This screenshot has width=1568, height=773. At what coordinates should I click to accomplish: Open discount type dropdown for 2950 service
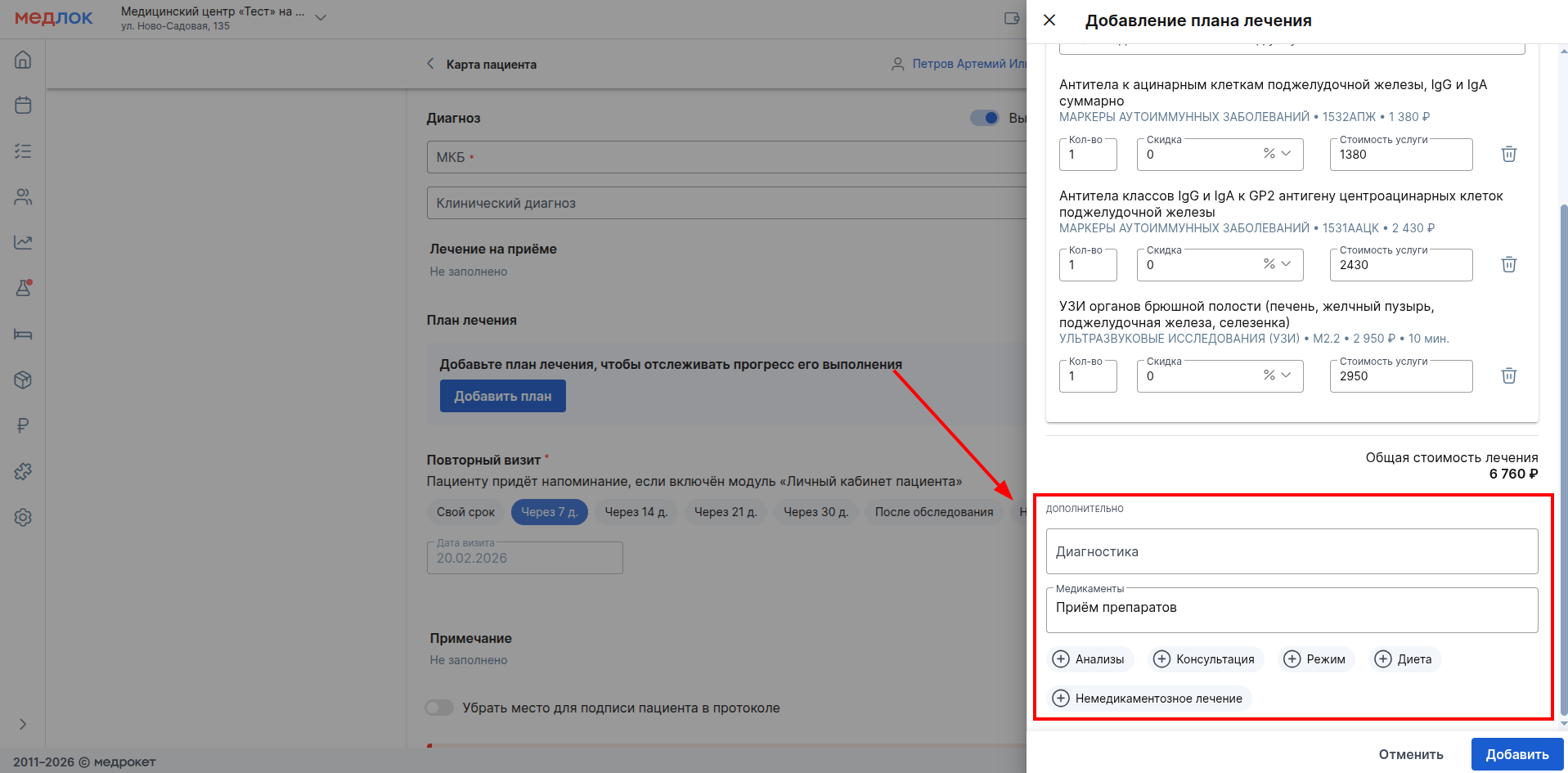pyautogui.click(x=1277, y=375)
